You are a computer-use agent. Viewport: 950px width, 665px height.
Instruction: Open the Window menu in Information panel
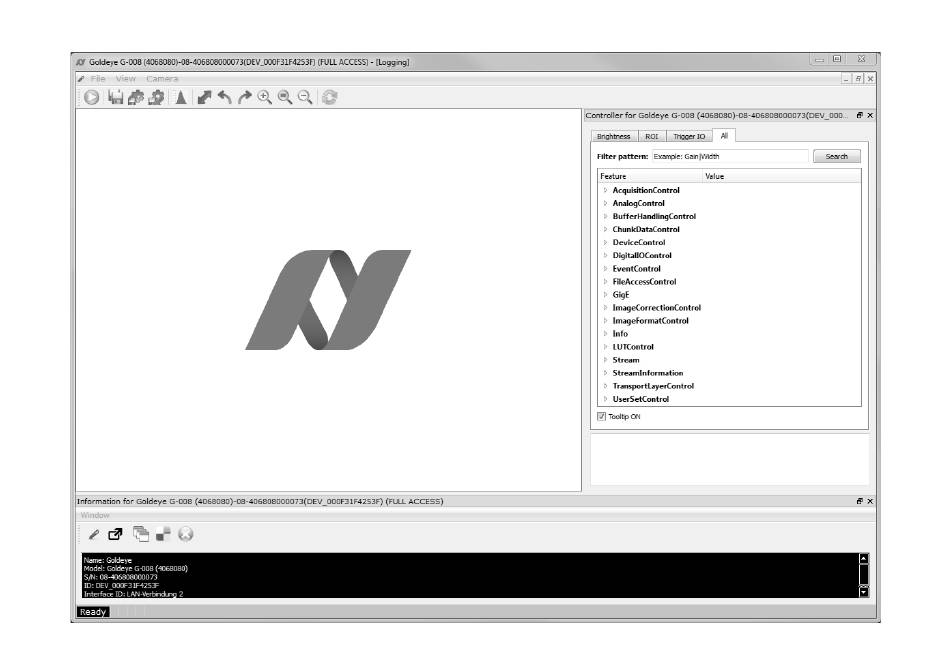click(95, 515)
